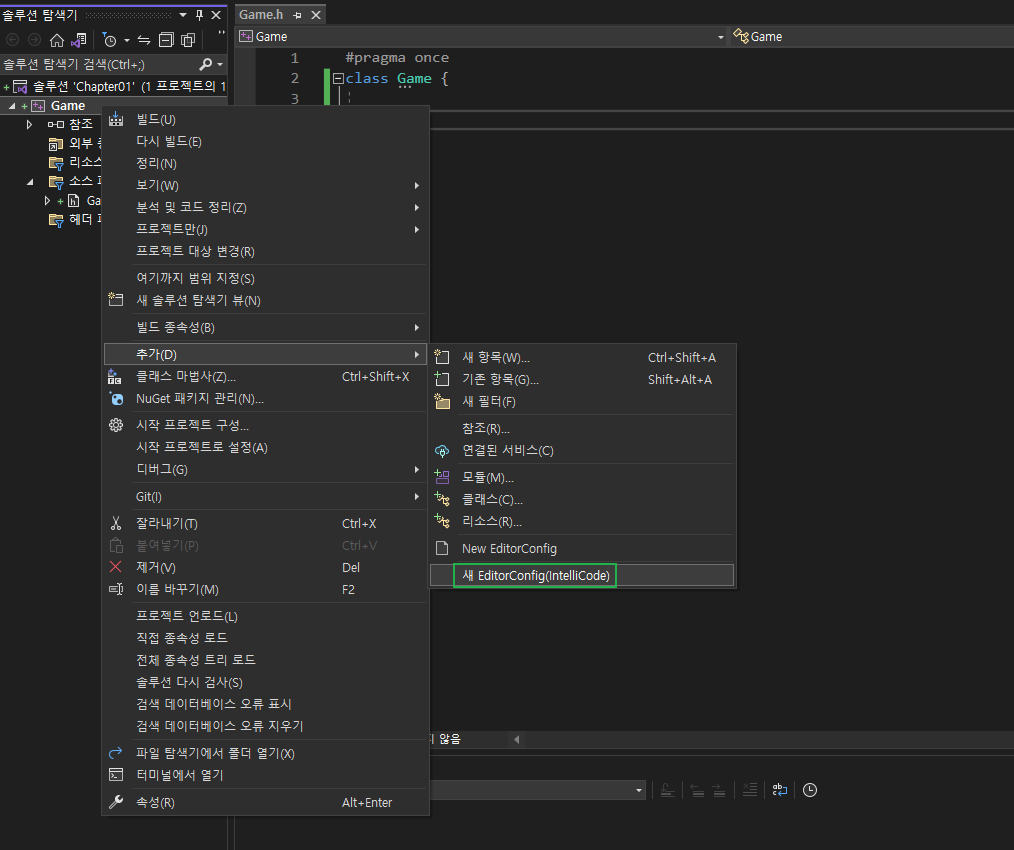Collapse all items in Solution Explorer toolbar
This screenshot has height=850, width=1014.
[166, 41]
